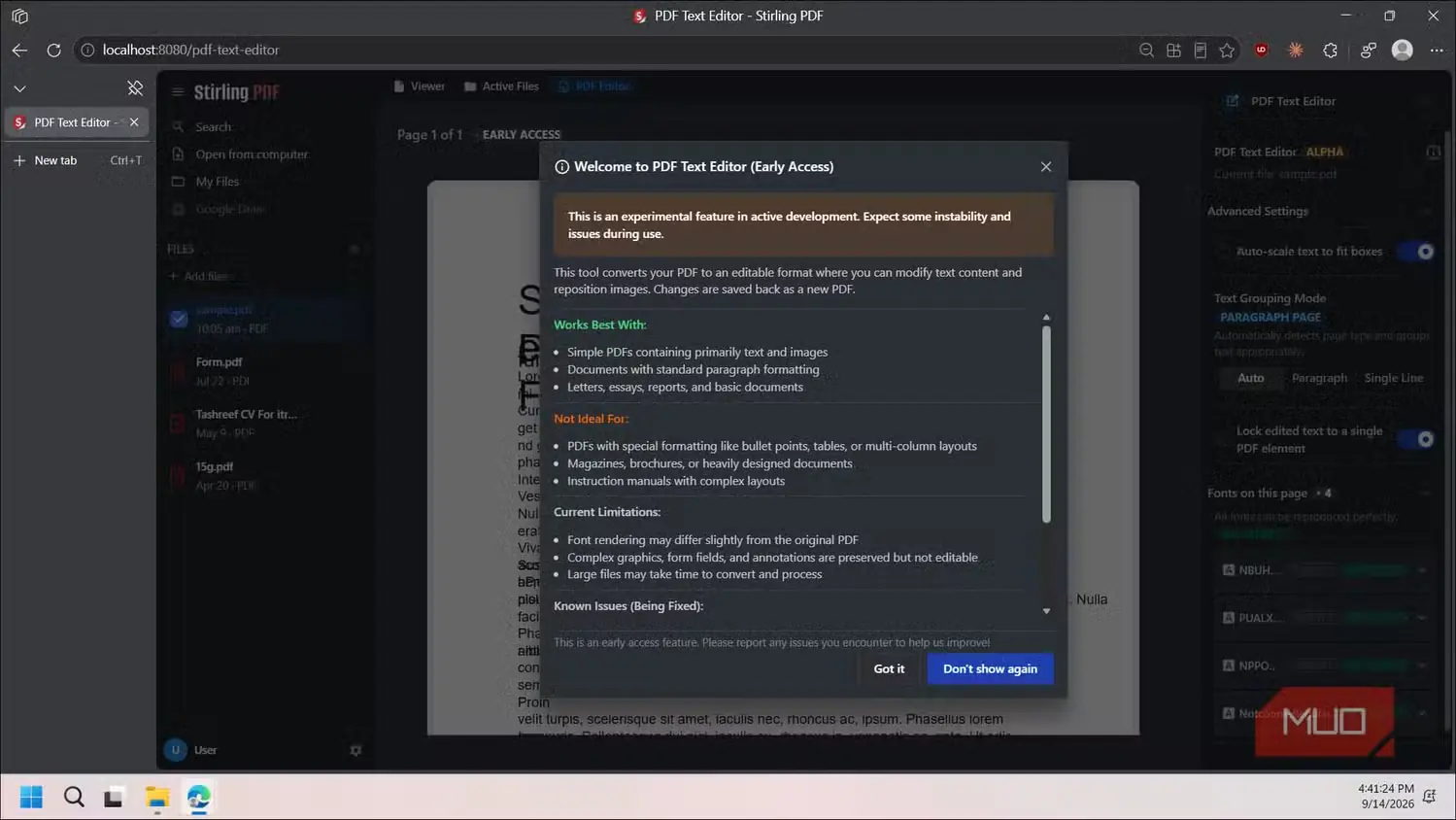Open the people chat icon in browser toolbar
Screen dimensions: 1456x820
pos(1369,50)
